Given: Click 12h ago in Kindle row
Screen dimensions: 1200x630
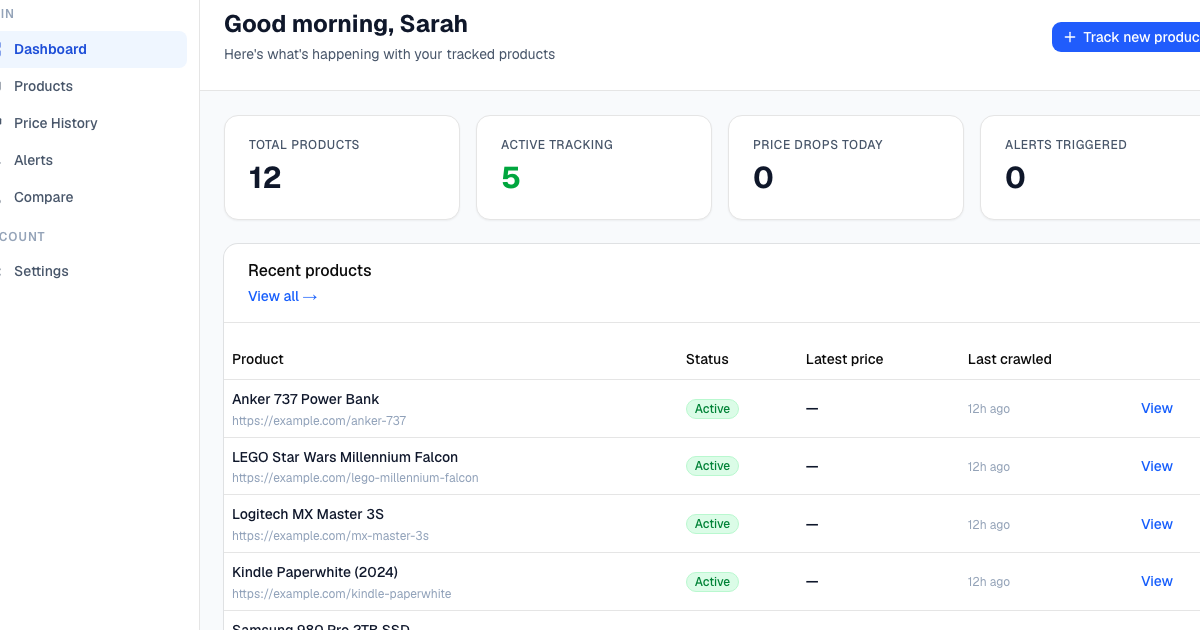Looking at the screenshot, I should pos(988,582).
